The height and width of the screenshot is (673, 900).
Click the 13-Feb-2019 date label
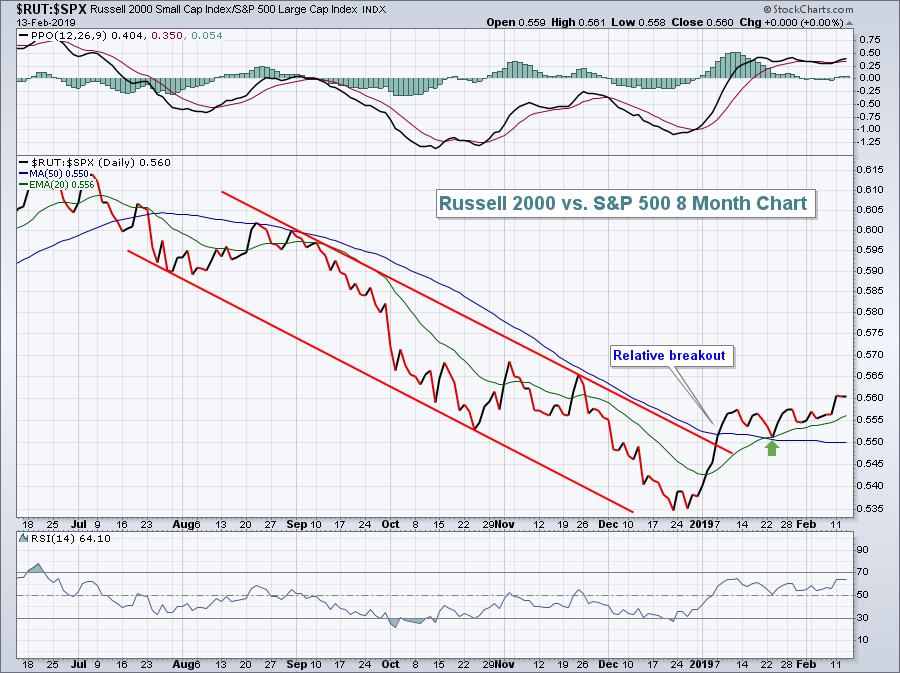(x=32, y=22)
